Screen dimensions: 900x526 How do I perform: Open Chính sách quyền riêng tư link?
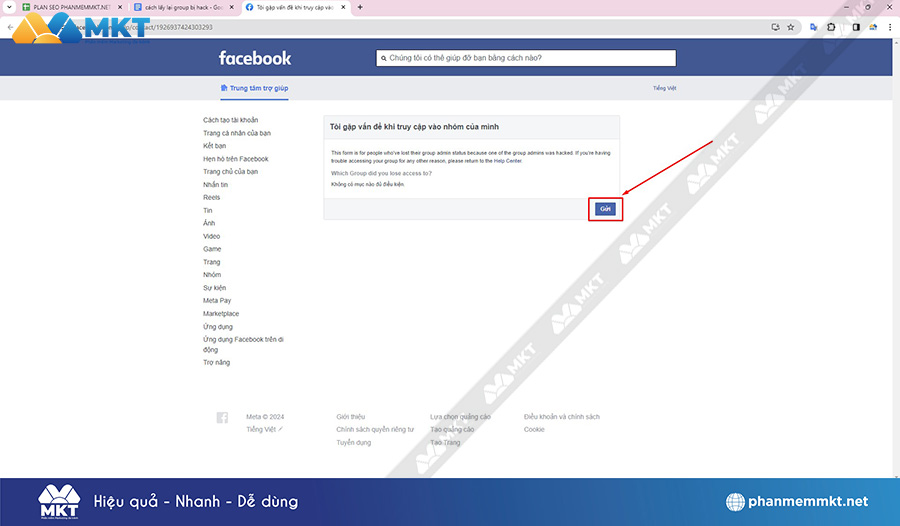374,429
